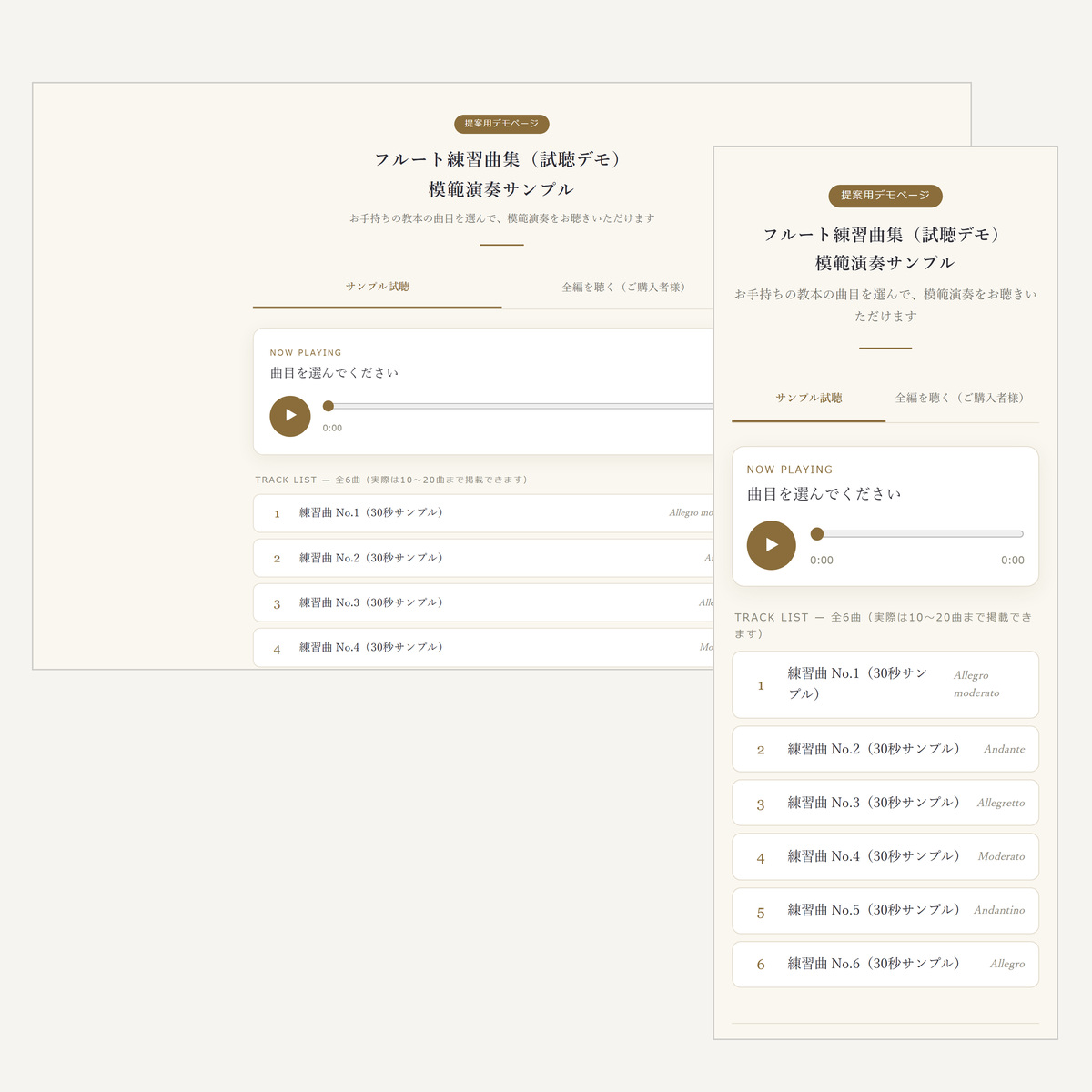Click the 模範演奏サンプル title in mobile view
1092x1092 pixels.
tap(885, 263)
